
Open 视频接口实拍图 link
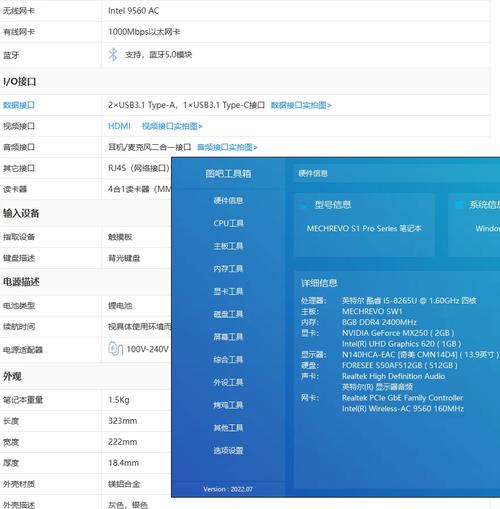172,126
